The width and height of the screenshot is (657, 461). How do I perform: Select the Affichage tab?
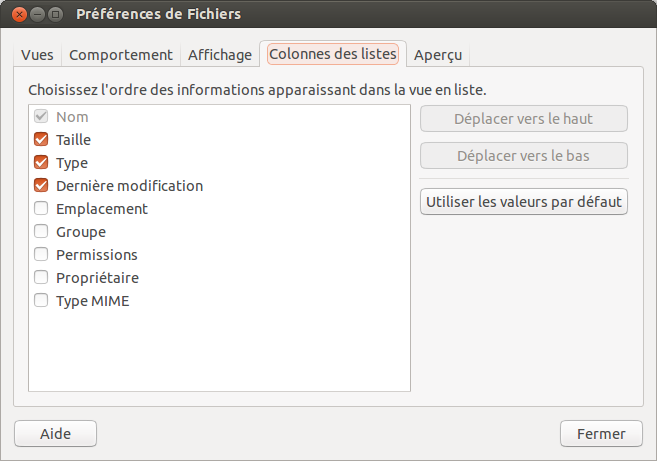tap(220, 55)
